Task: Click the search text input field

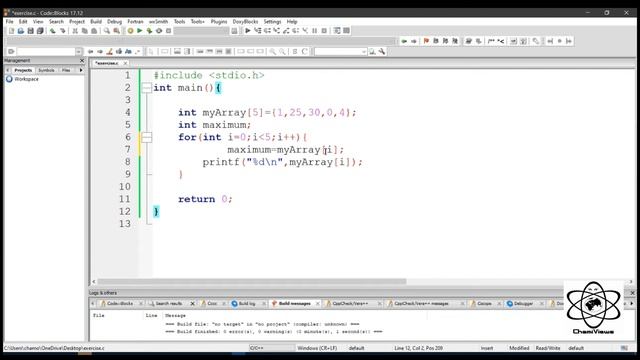Action: coord(46,51)
